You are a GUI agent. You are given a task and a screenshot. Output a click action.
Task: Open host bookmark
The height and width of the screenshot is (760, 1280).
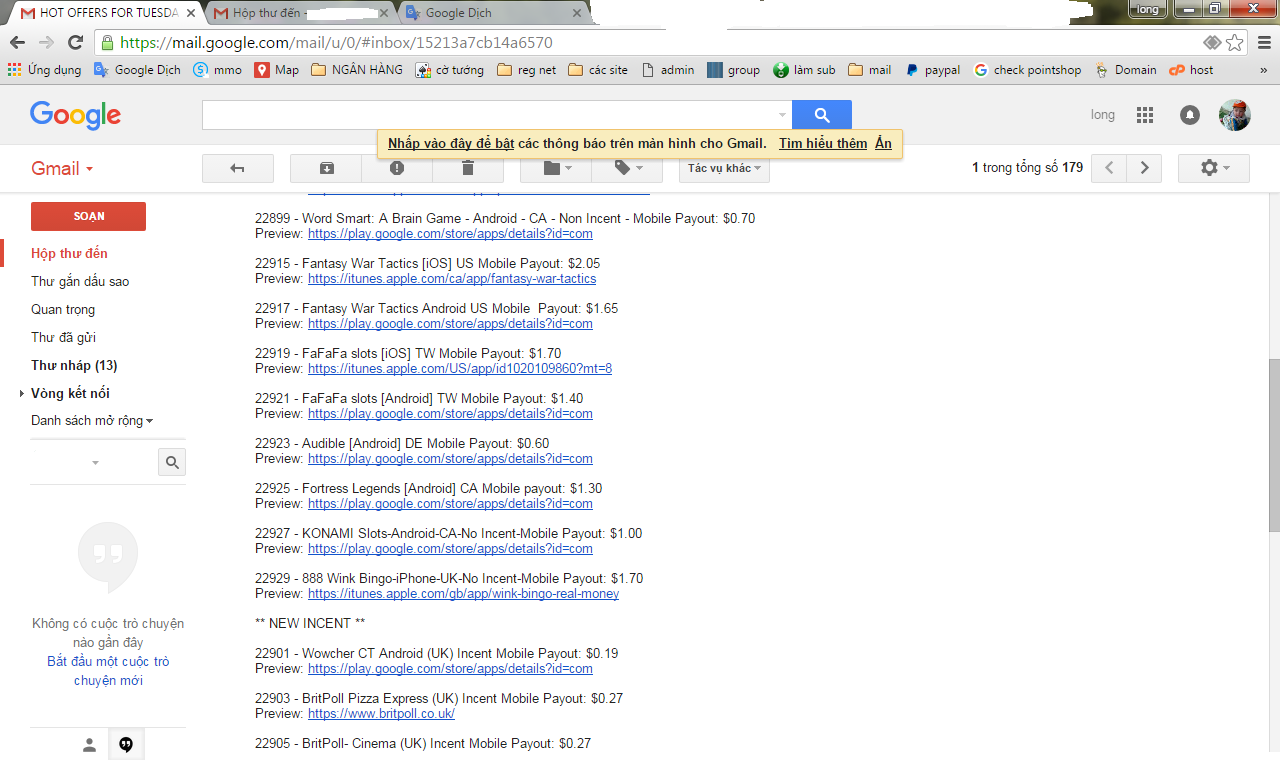(x=1191, y=70)
